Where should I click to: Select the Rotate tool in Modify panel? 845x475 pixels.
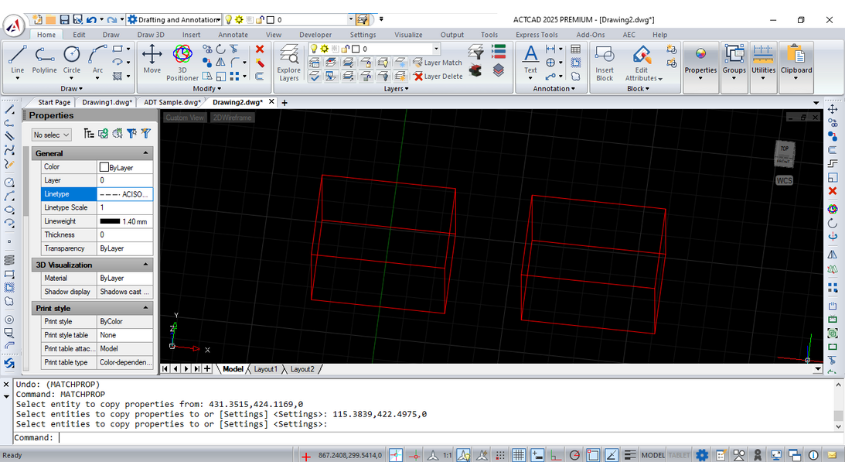[x=221, y=49]
